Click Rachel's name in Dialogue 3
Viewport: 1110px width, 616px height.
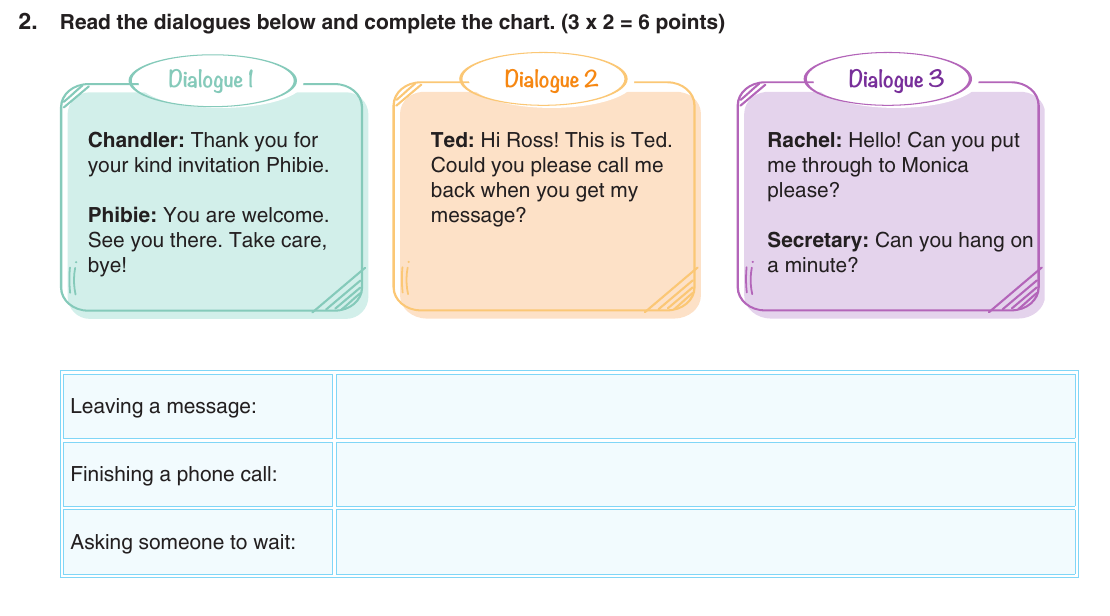pos(804,140)
